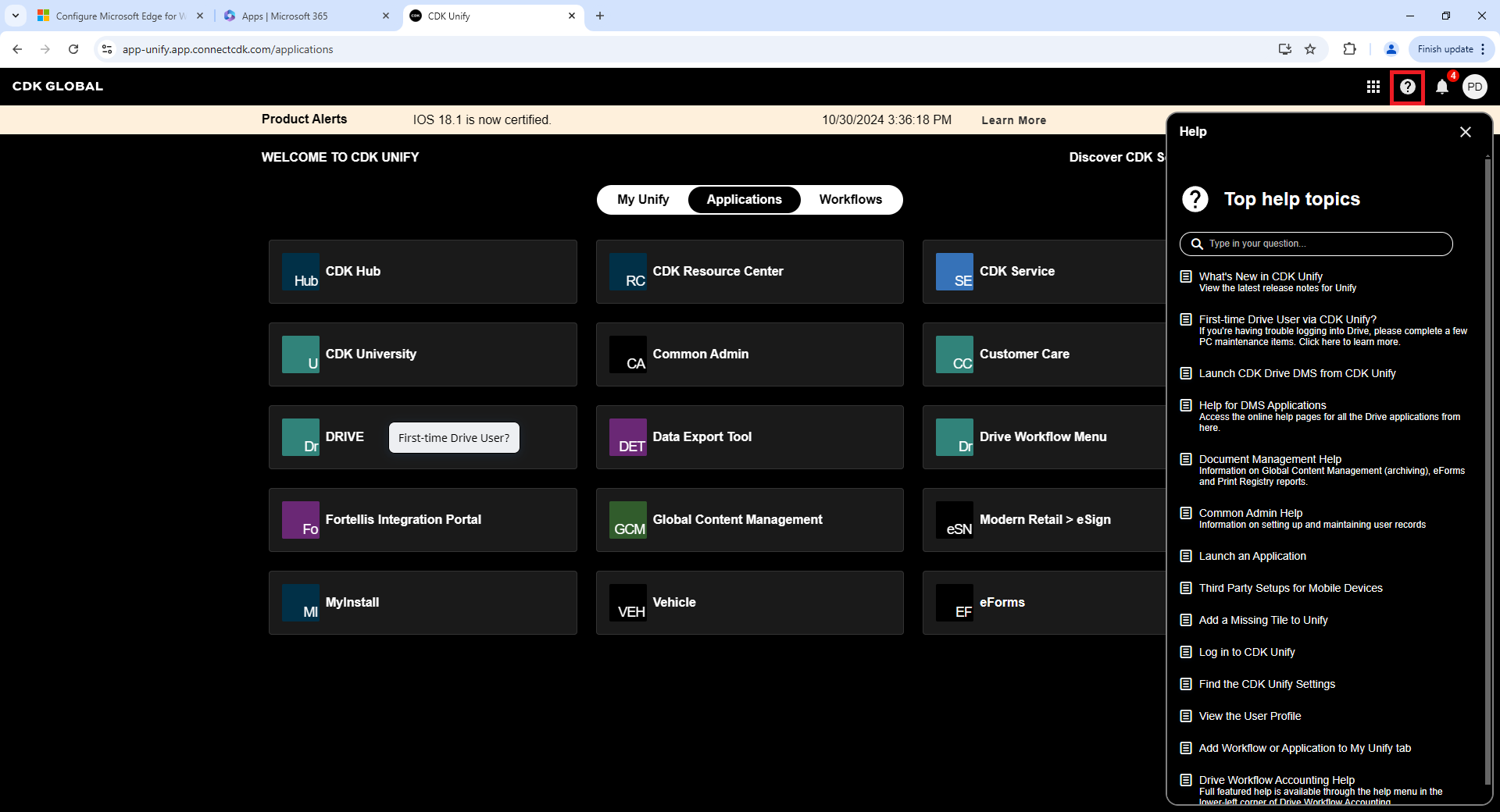Click the CC icon of Customer Care
This screenshot has width=1500, height=812.
point(955,354)
